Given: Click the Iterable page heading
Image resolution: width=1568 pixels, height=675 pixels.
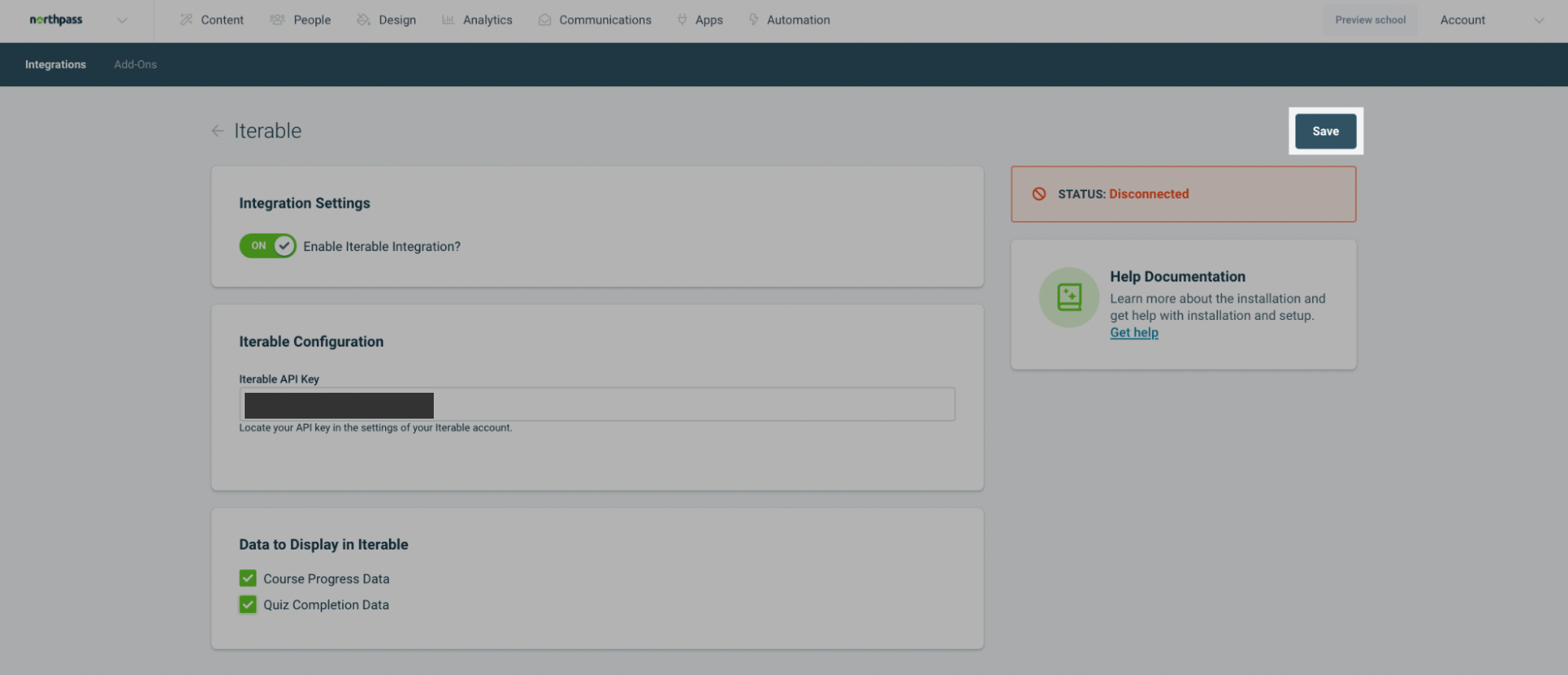Looking at the screenshot, I should pos(267,131).
